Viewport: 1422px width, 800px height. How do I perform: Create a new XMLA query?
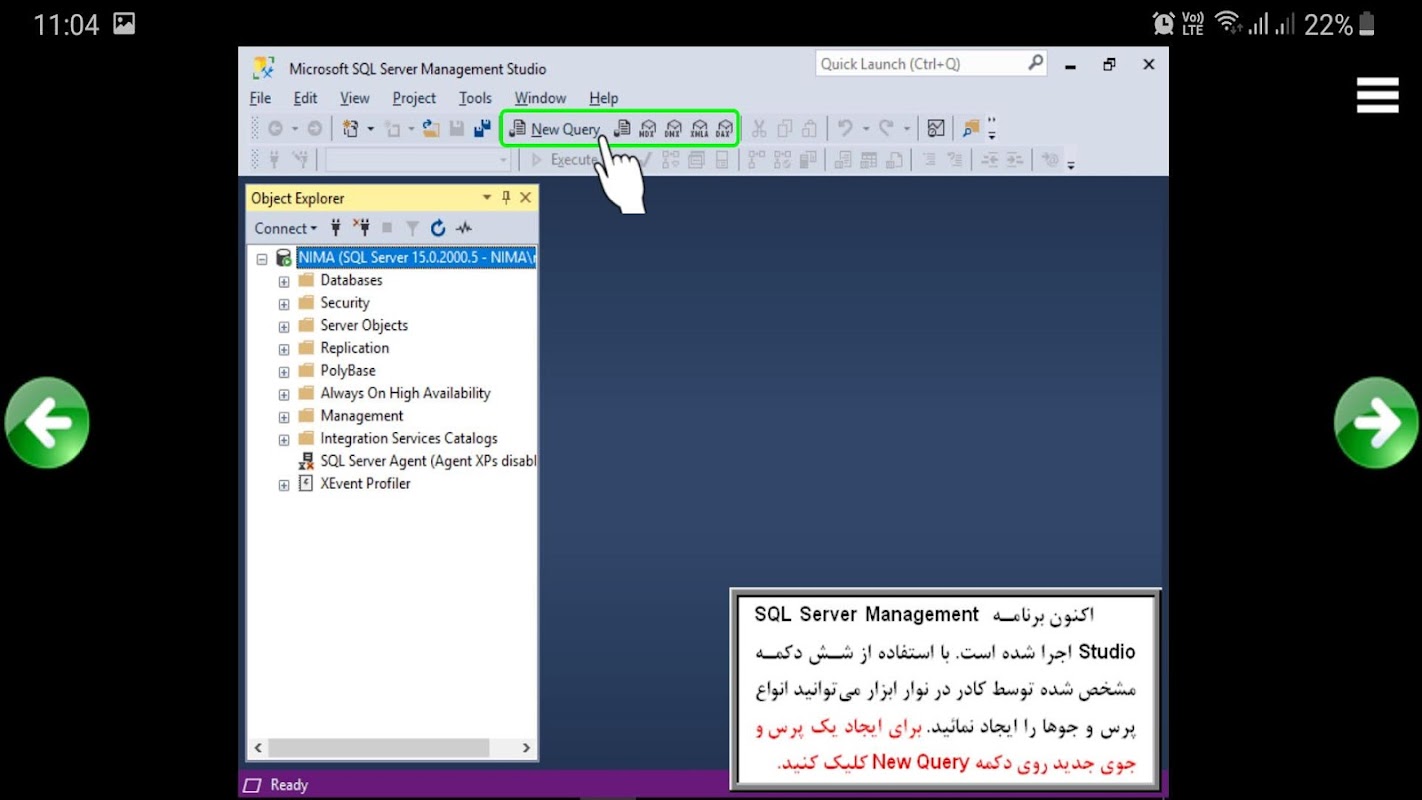(x=700, y=129)
